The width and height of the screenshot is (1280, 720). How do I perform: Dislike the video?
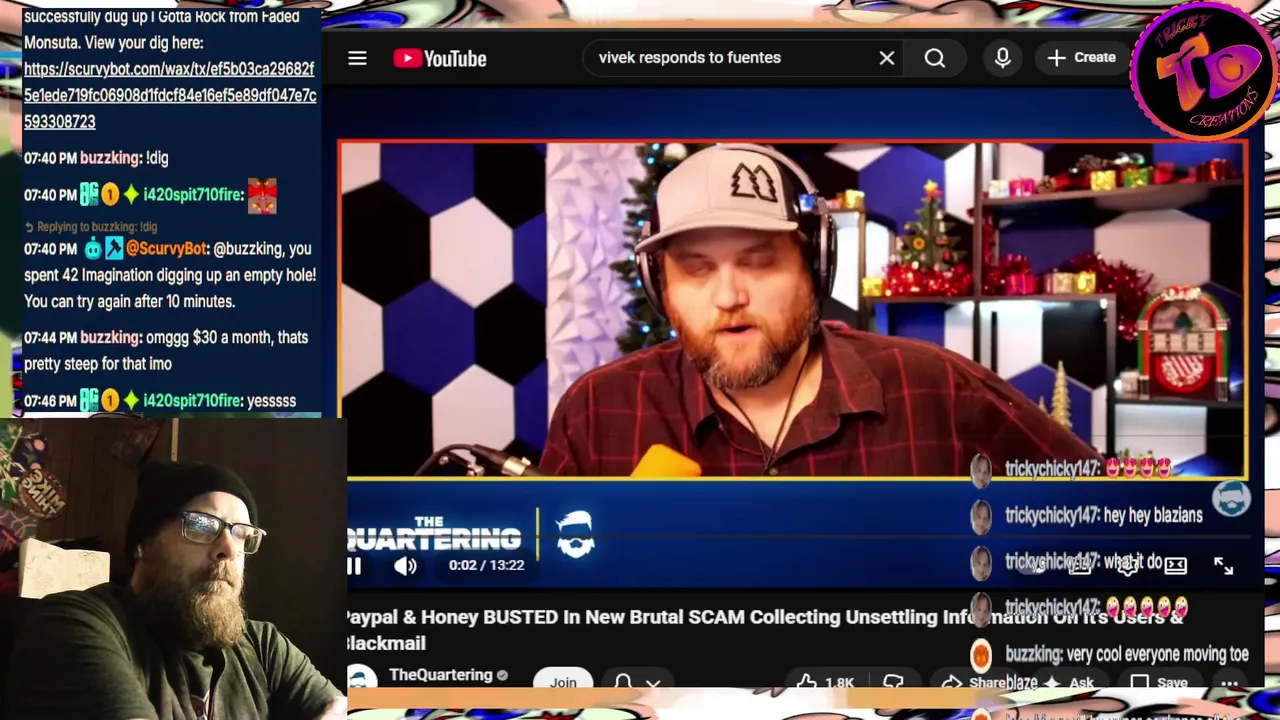coord(893,683)
